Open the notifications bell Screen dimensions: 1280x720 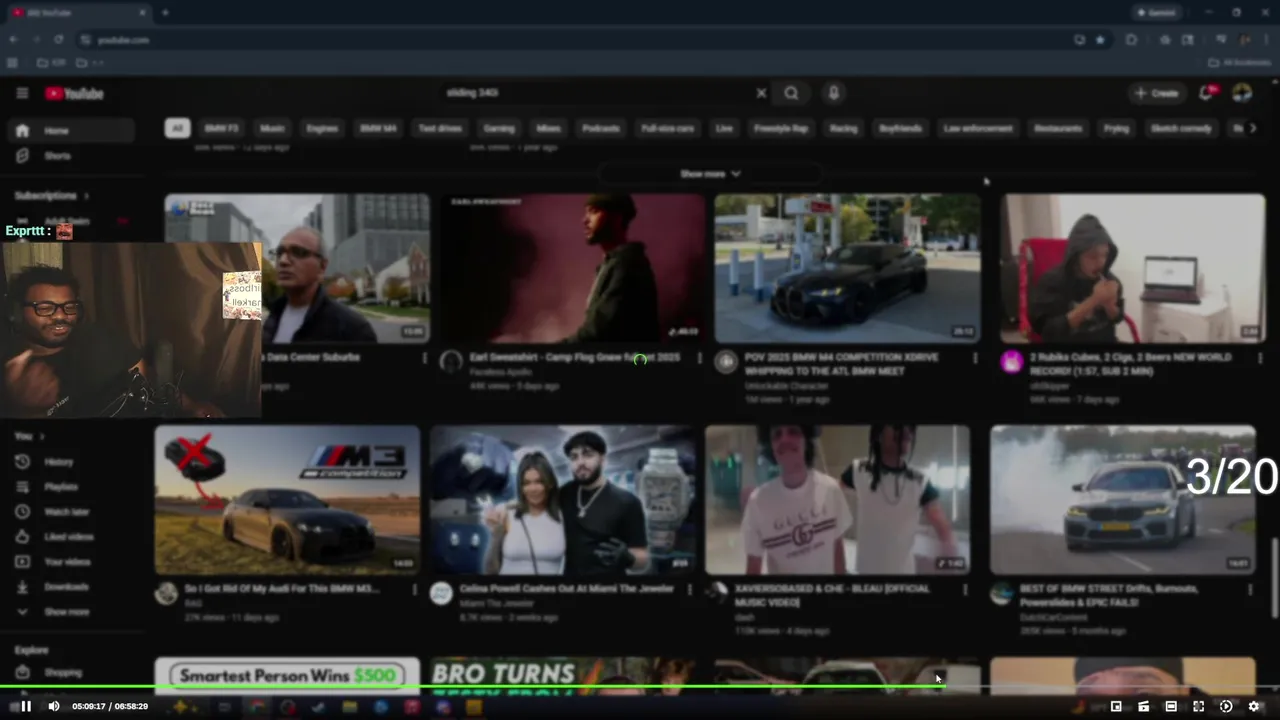pos(1207,93)
